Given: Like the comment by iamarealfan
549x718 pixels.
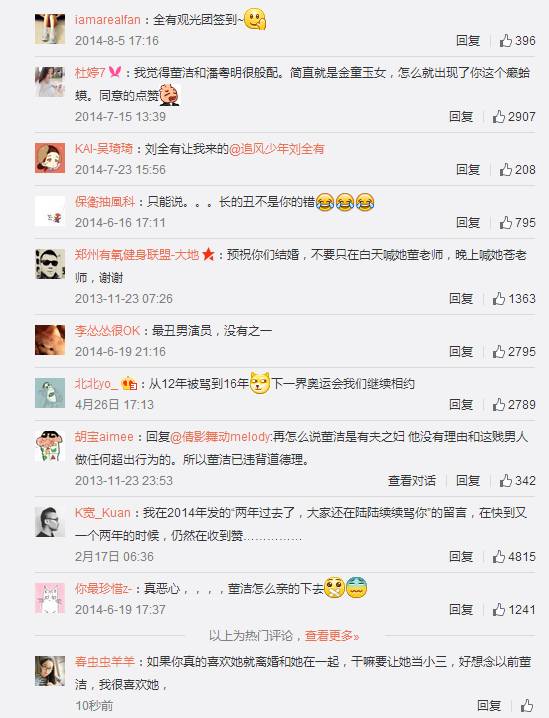Looking at the screenshot, I should [x=506, y=41].
